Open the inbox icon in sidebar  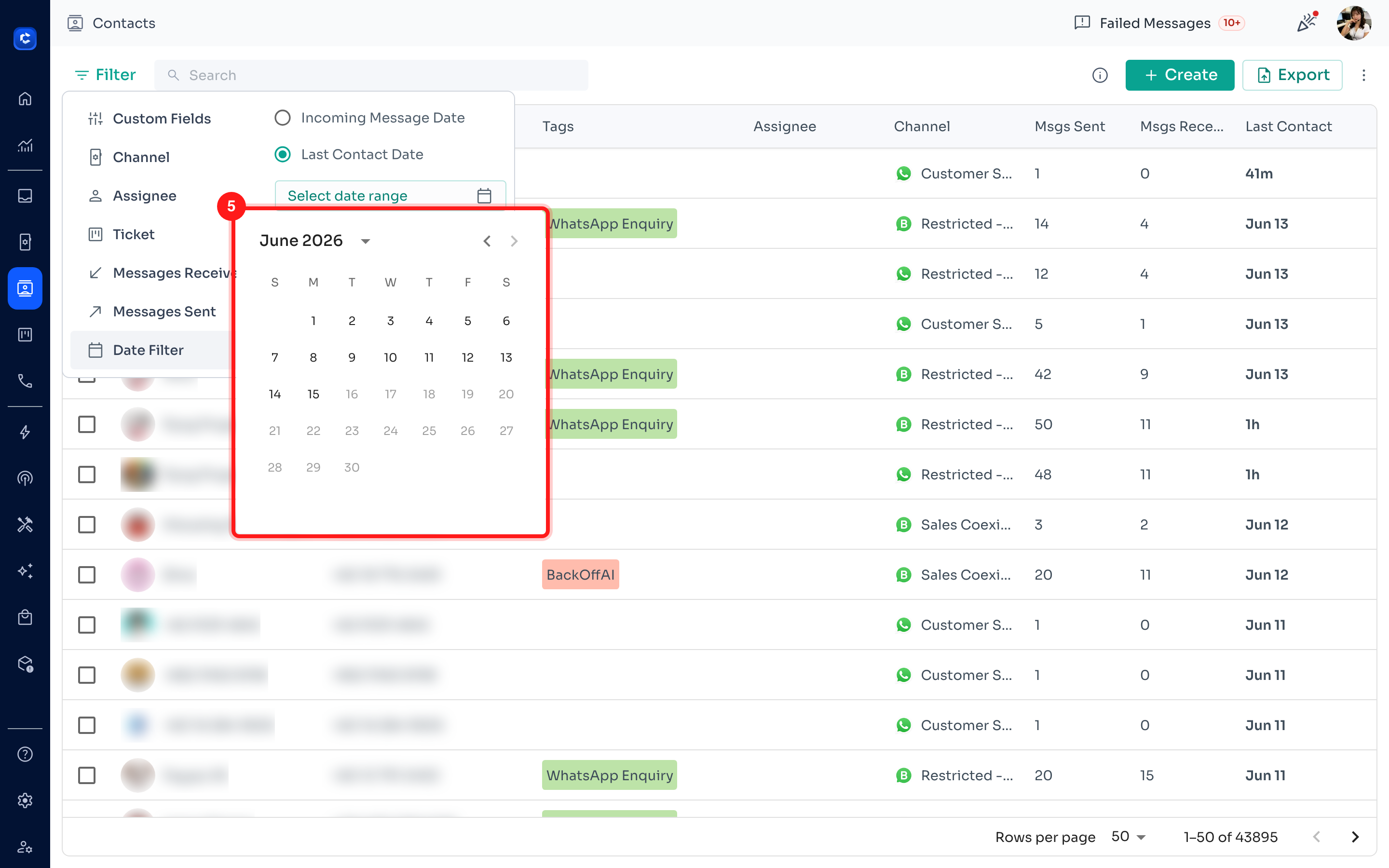click(25, 196)
